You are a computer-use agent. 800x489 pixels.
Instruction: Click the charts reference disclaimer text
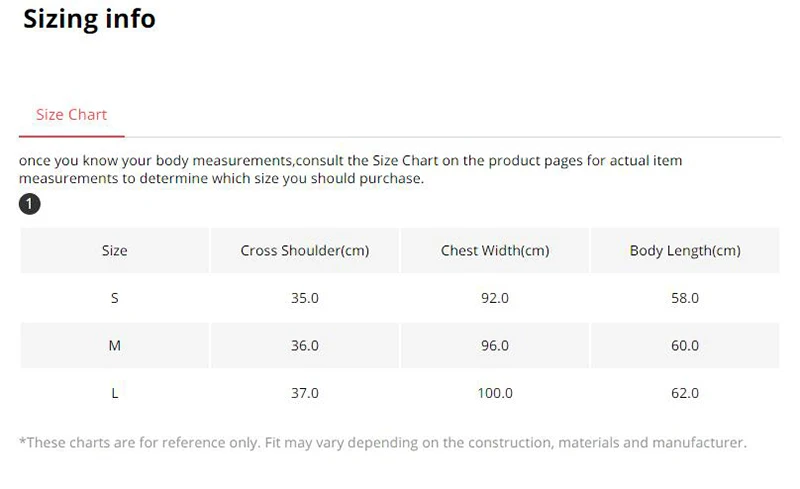(x=383, y=443)
